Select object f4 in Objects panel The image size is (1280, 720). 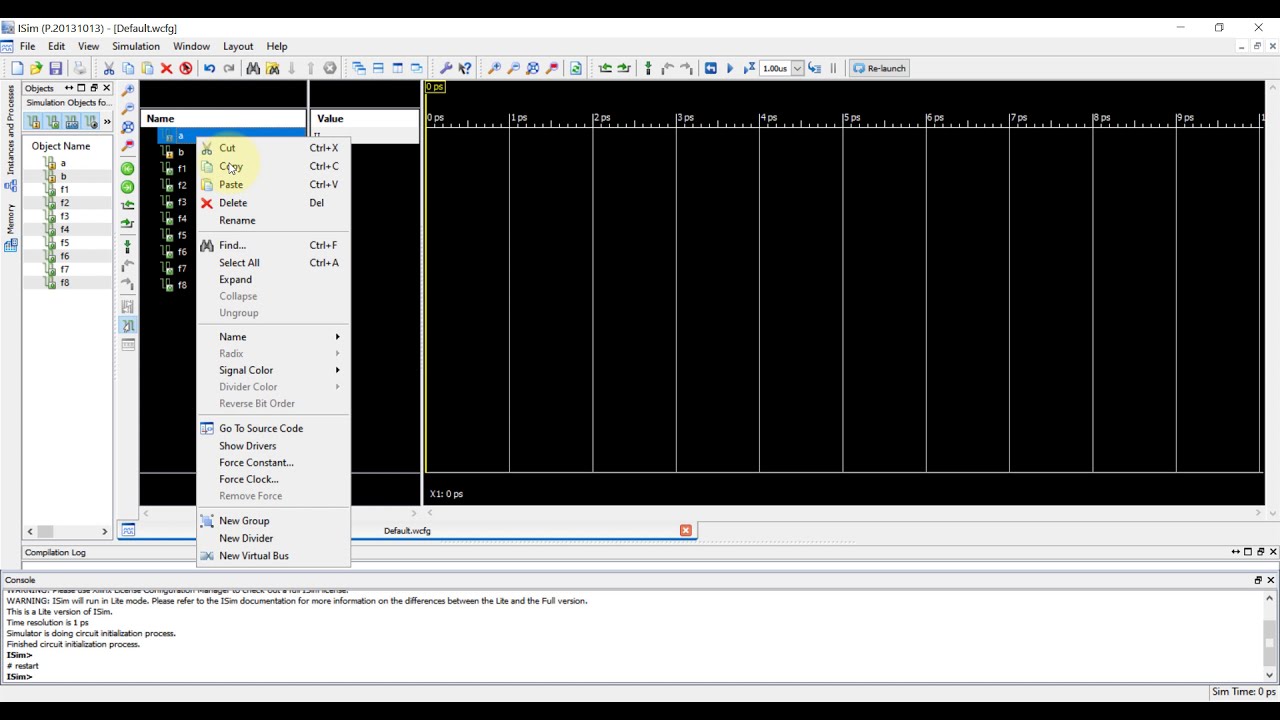point(65,229)
